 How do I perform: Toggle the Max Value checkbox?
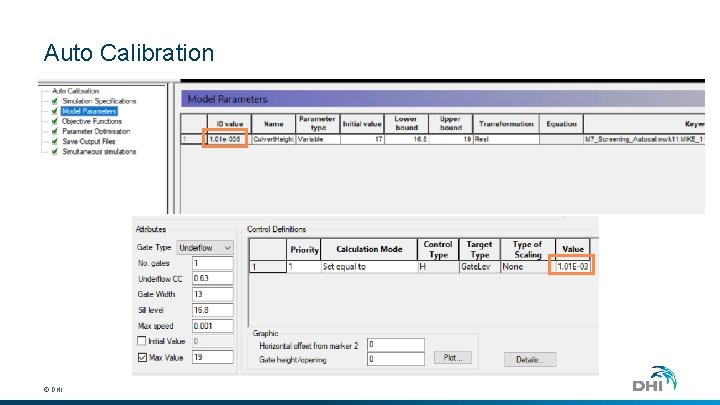(x=142, y=357)
